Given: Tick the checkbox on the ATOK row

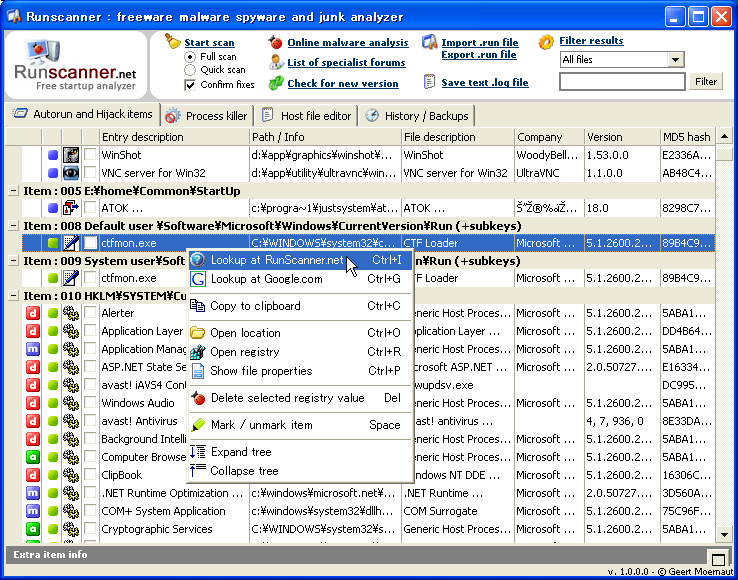Looking at the screenshot, I should (90, 208).
